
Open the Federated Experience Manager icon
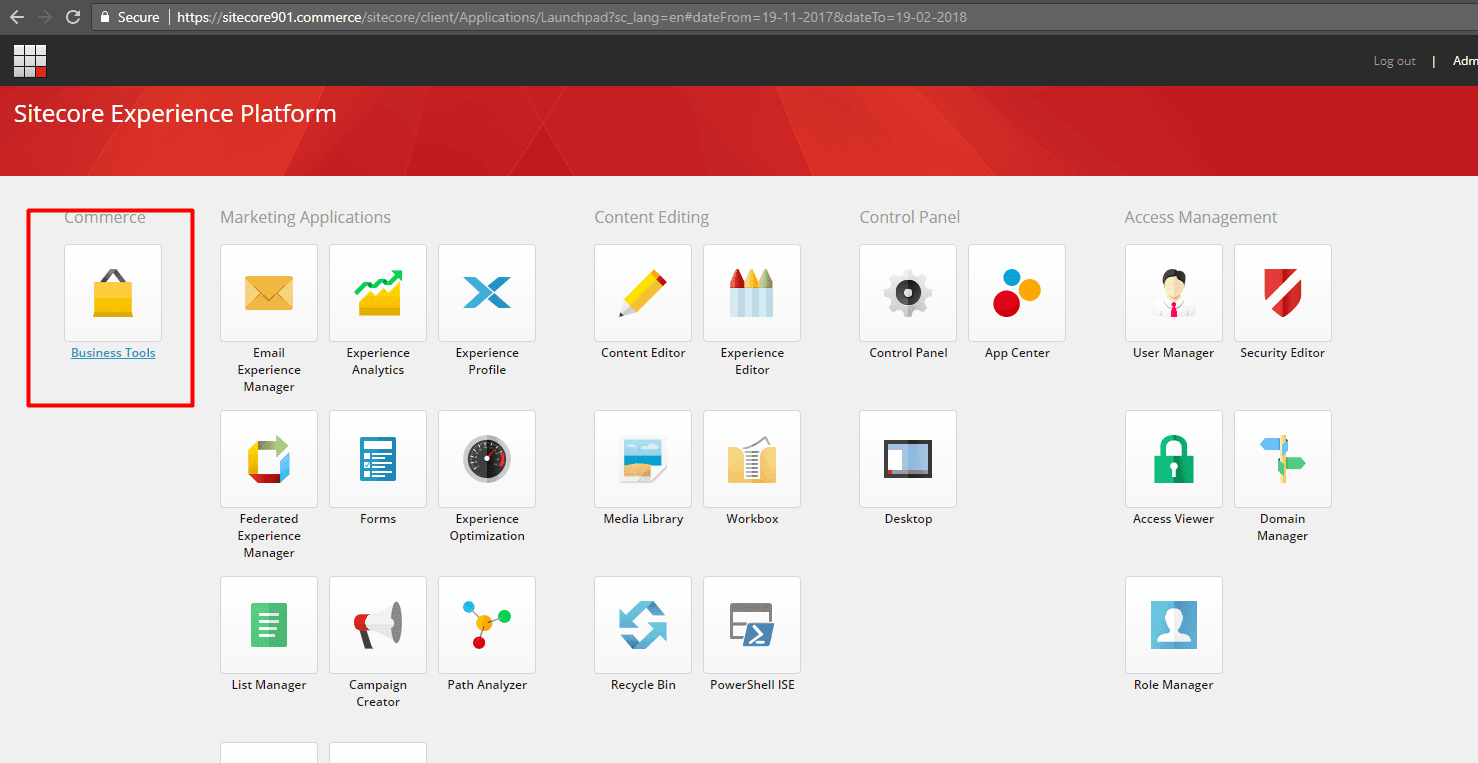tap(269, 459)
